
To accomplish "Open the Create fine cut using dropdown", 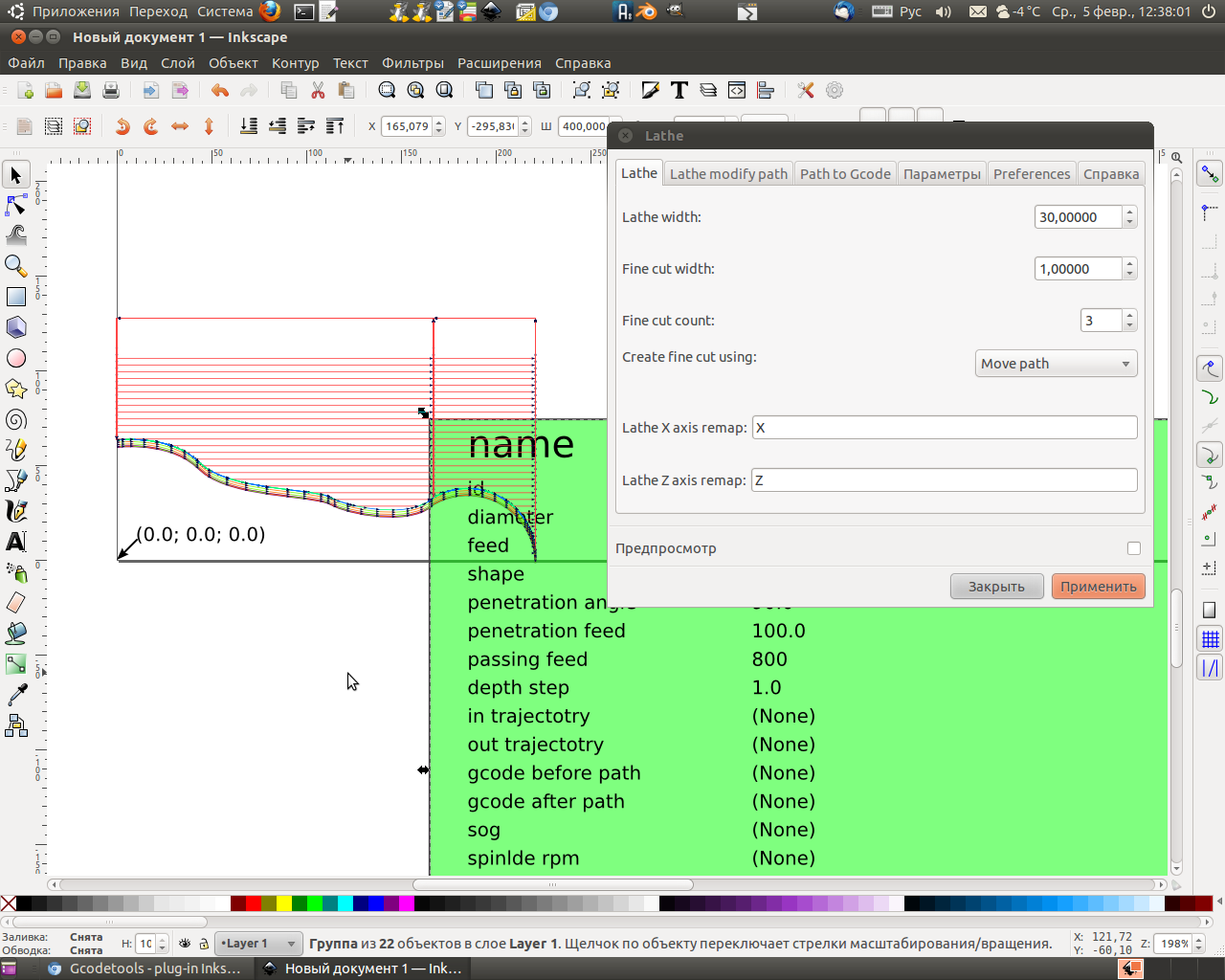I will [x=1056, y=364].
